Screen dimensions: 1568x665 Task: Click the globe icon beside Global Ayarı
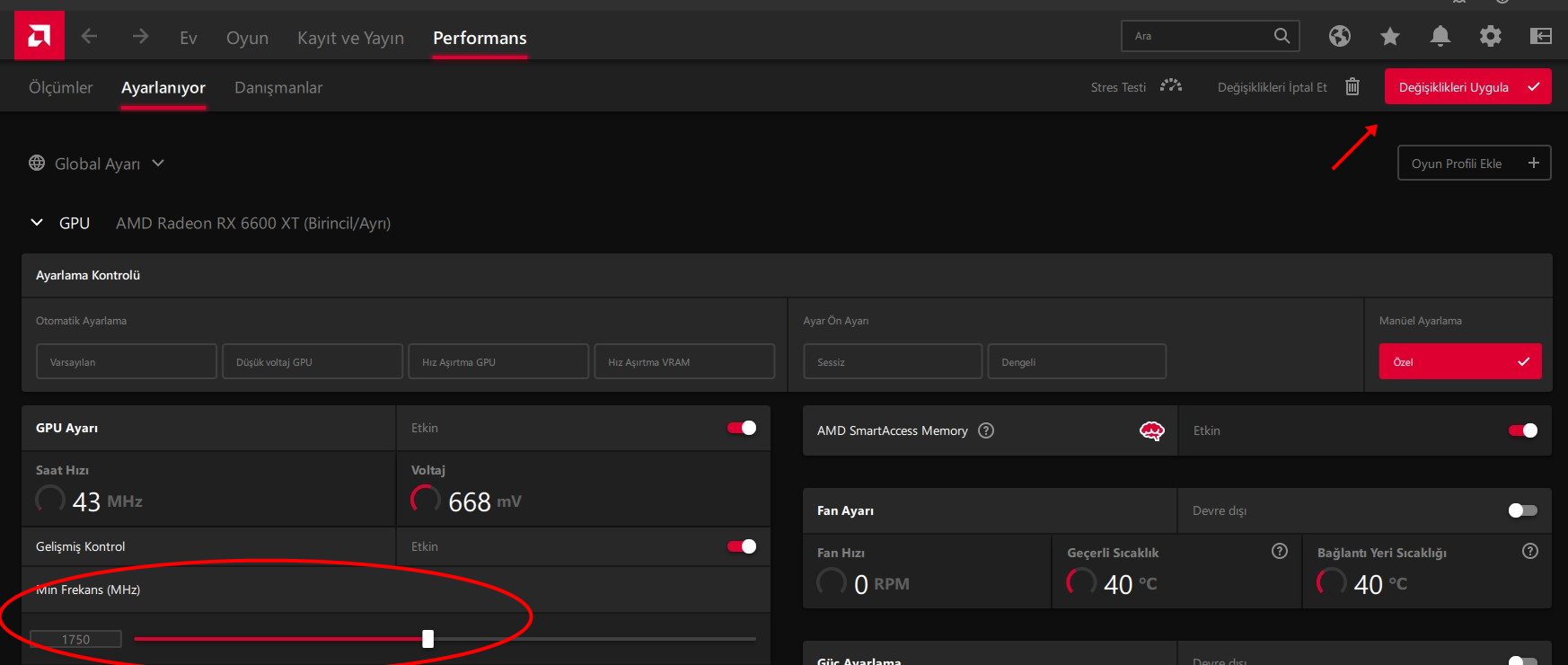[x=37, y=163]
